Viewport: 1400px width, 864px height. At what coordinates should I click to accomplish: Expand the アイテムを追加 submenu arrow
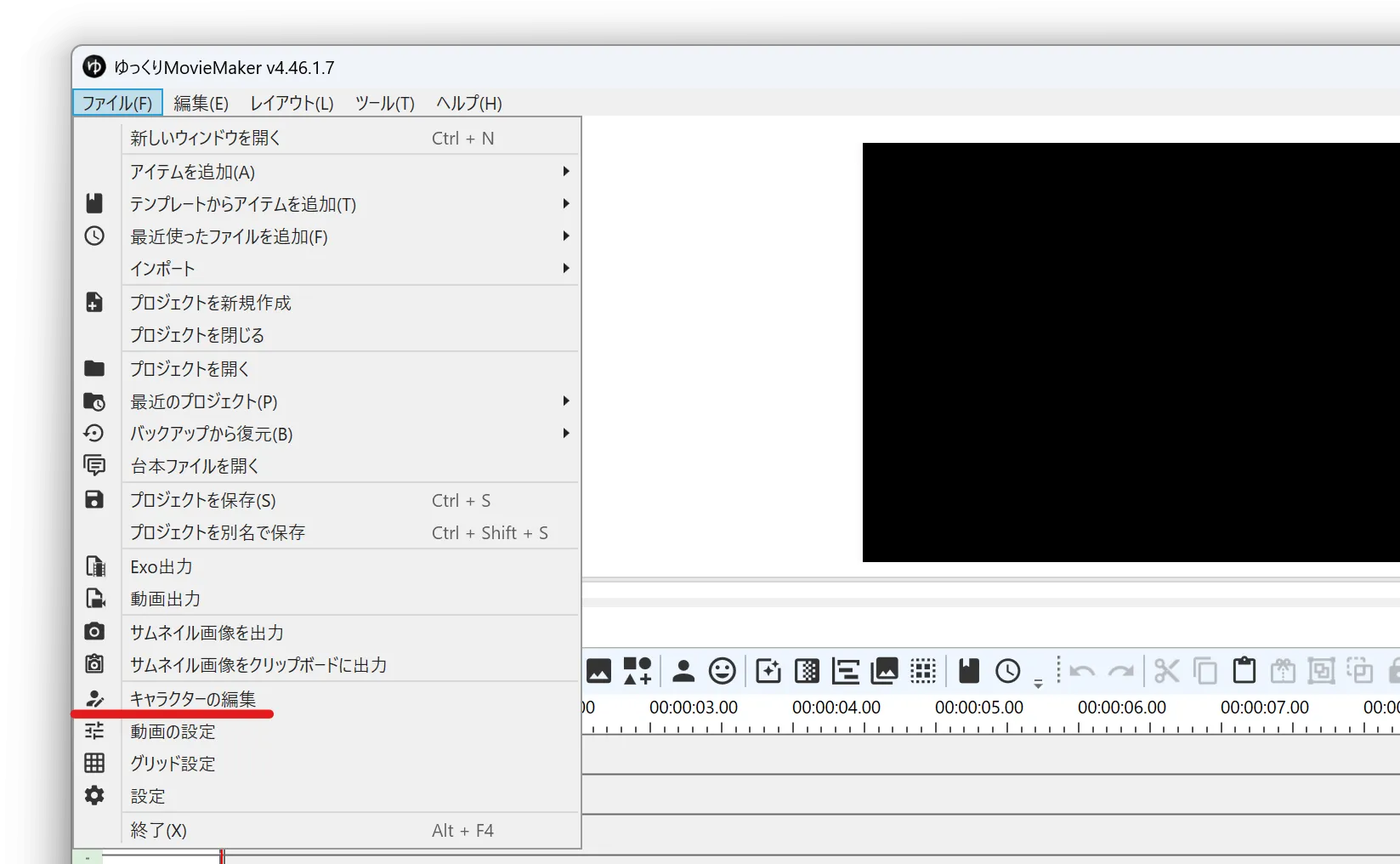tap(566, 171)
